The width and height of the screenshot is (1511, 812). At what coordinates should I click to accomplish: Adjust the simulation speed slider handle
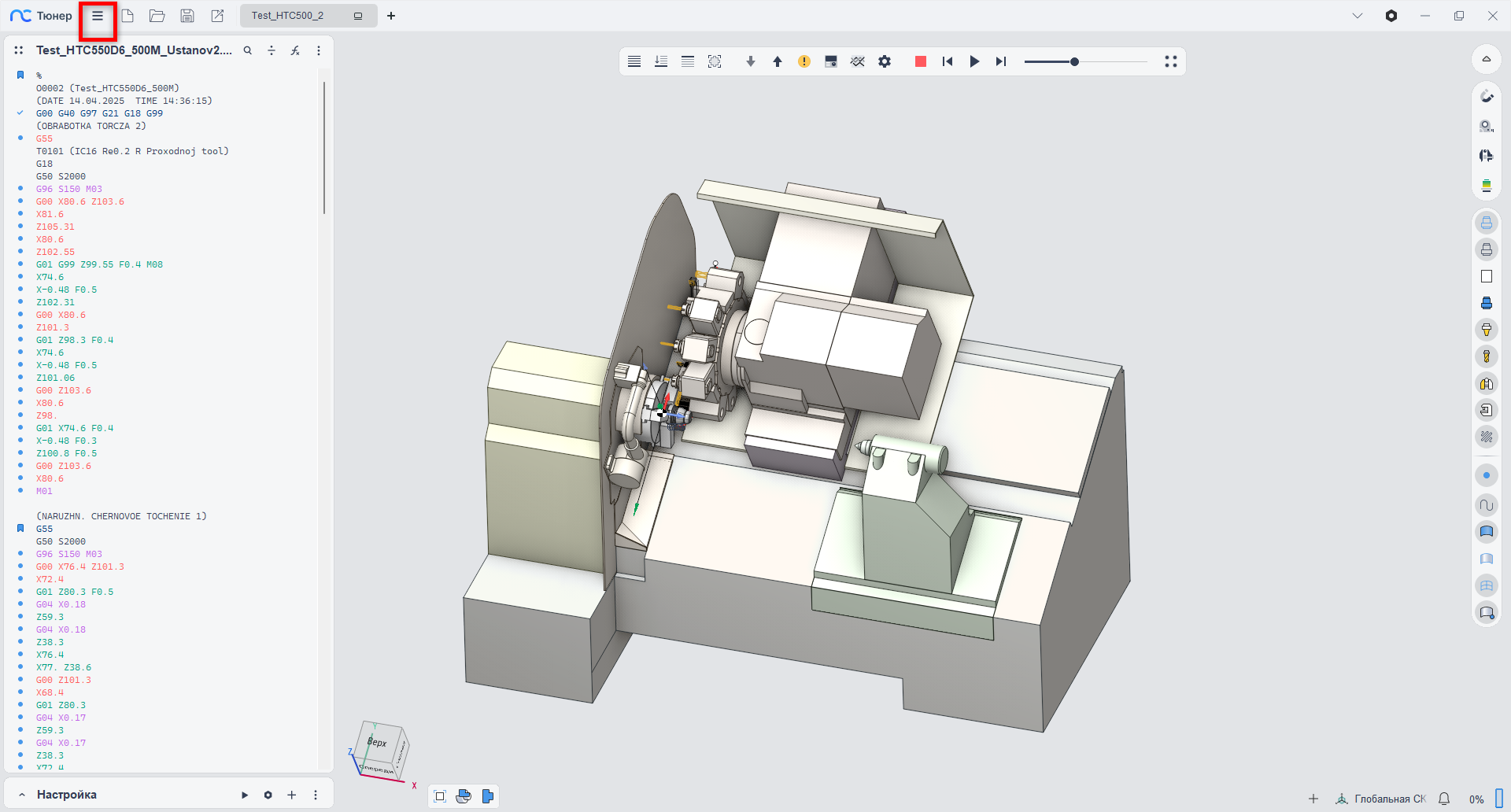[x=1074, y=61]
